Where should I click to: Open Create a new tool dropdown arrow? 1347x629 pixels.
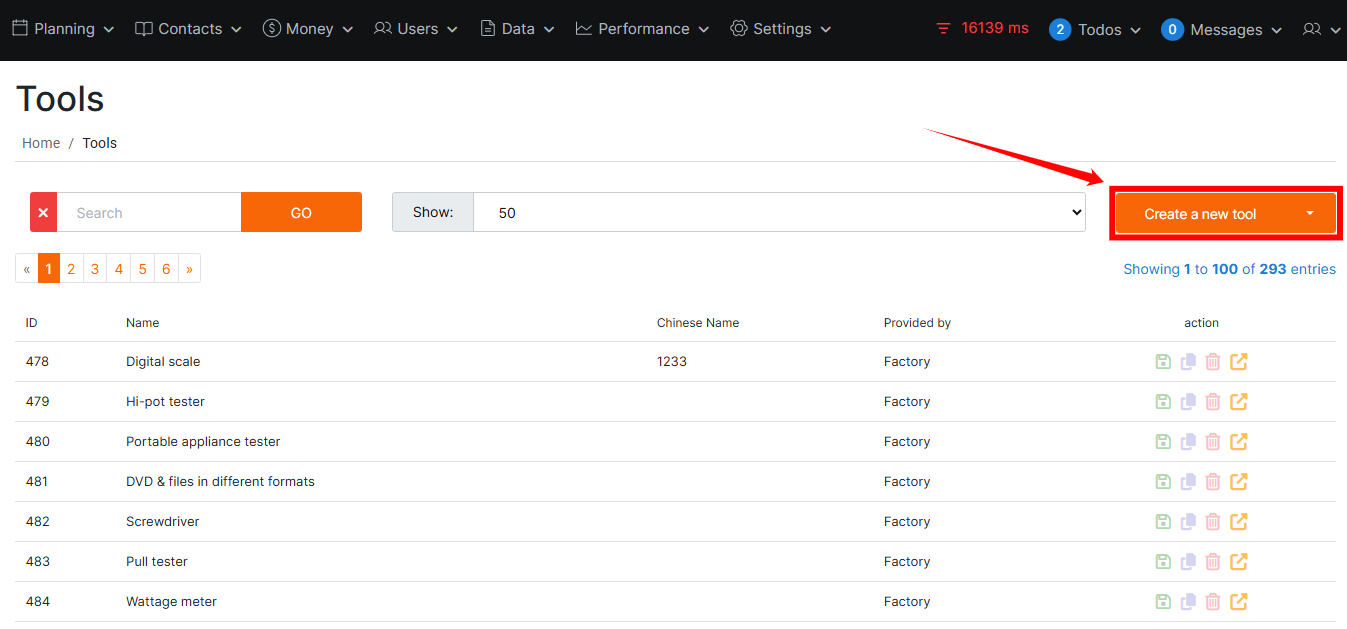coord(1309,213)
